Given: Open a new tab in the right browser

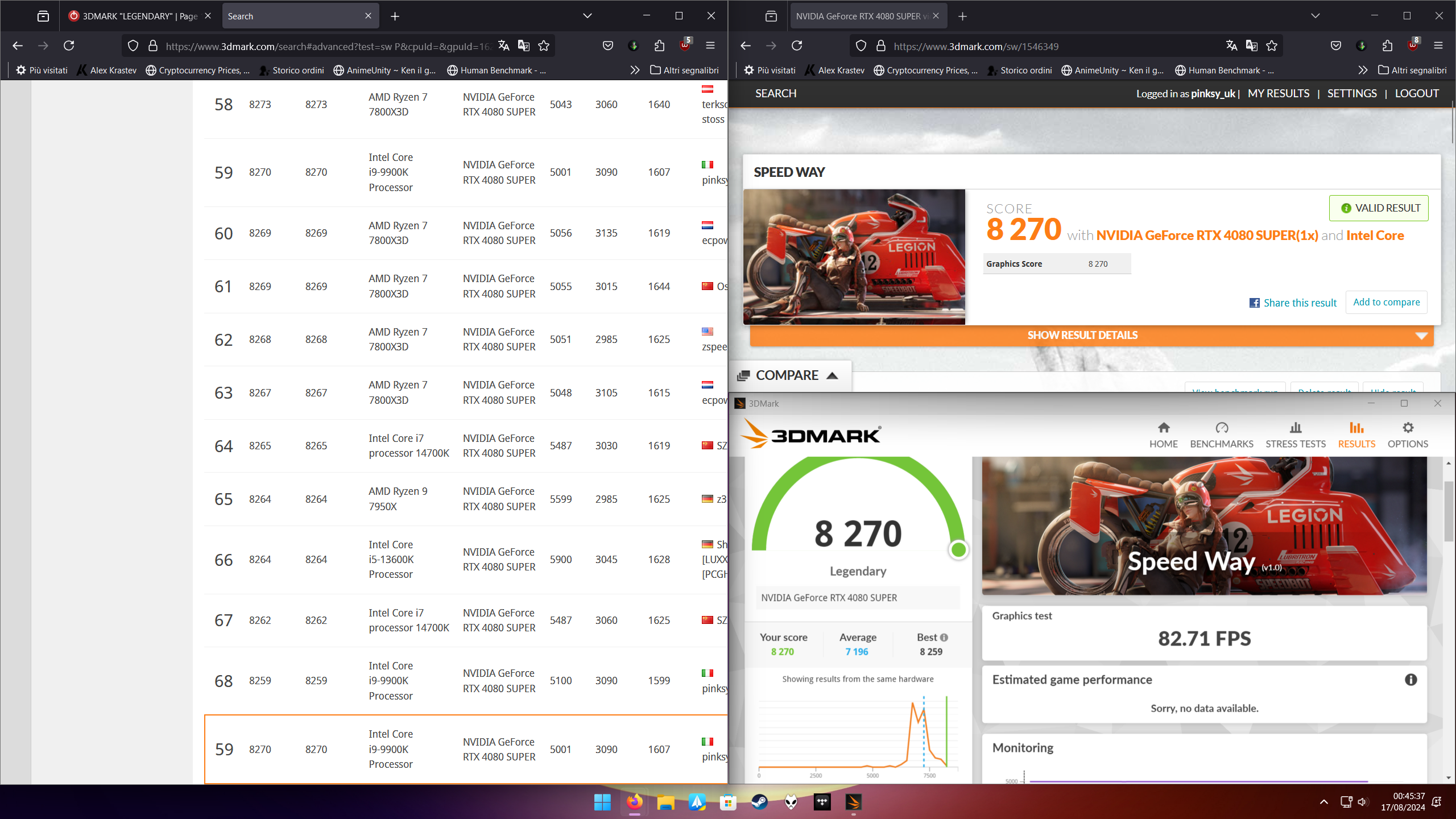Looking at the screenshot, I should tap(962, 16).
